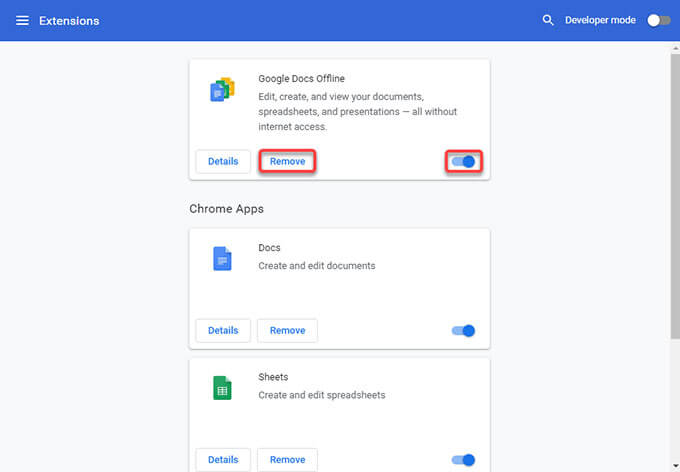
Task: Disable the Google Docs Offline toggle
Action: click(463, 162)
